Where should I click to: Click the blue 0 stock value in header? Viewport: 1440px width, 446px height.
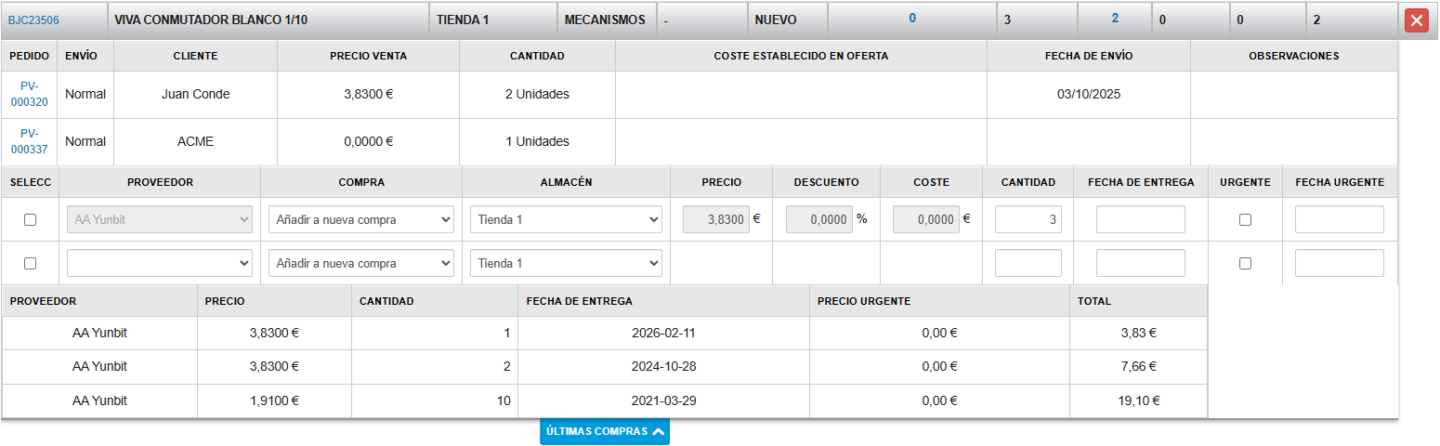(x=911, y=18)
